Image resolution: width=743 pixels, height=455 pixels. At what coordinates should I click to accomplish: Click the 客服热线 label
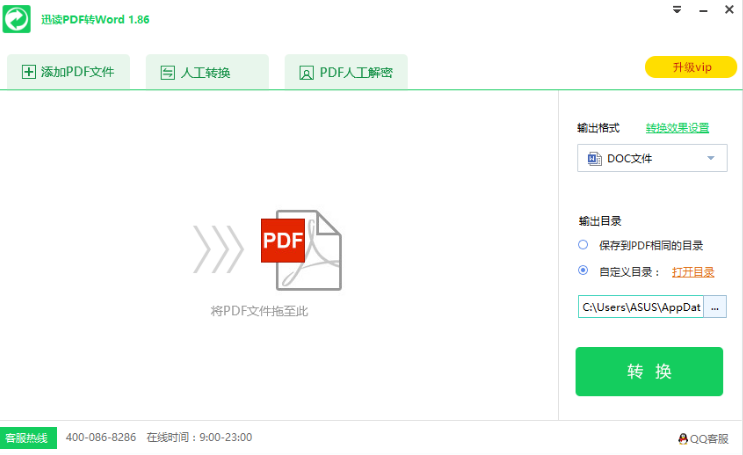pyautogui.click(x=28, y=438)
